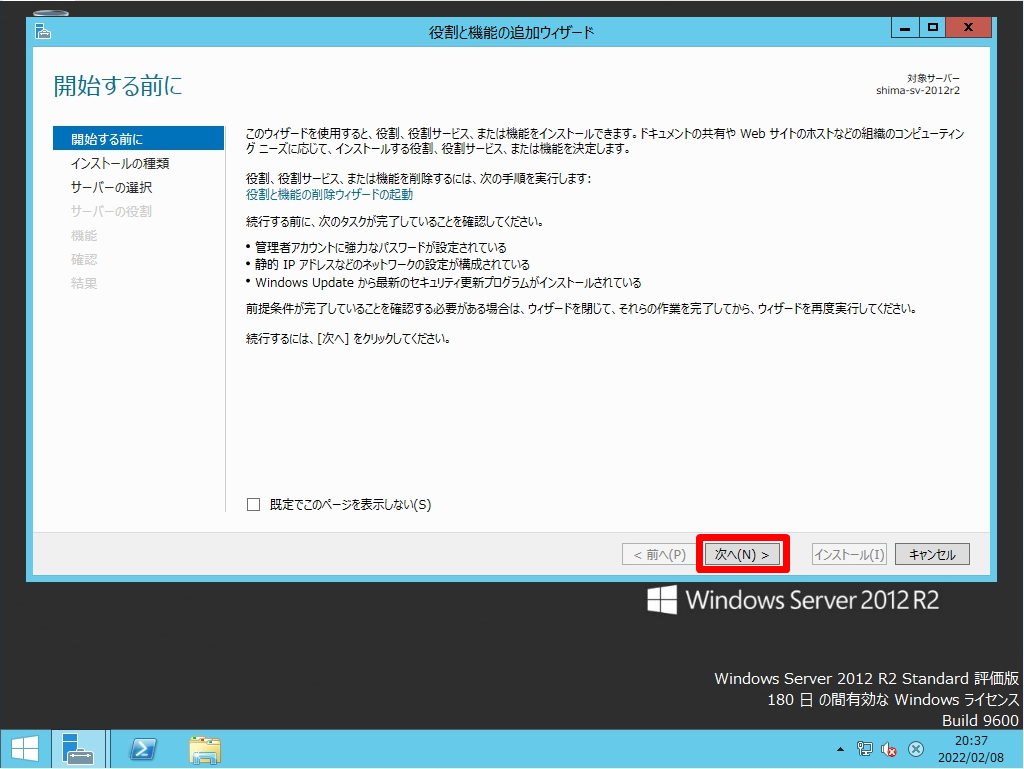This screenshot has height=769, width=1024.
Task: Click the < 前へ(P) button
Action: pos(660,554)
